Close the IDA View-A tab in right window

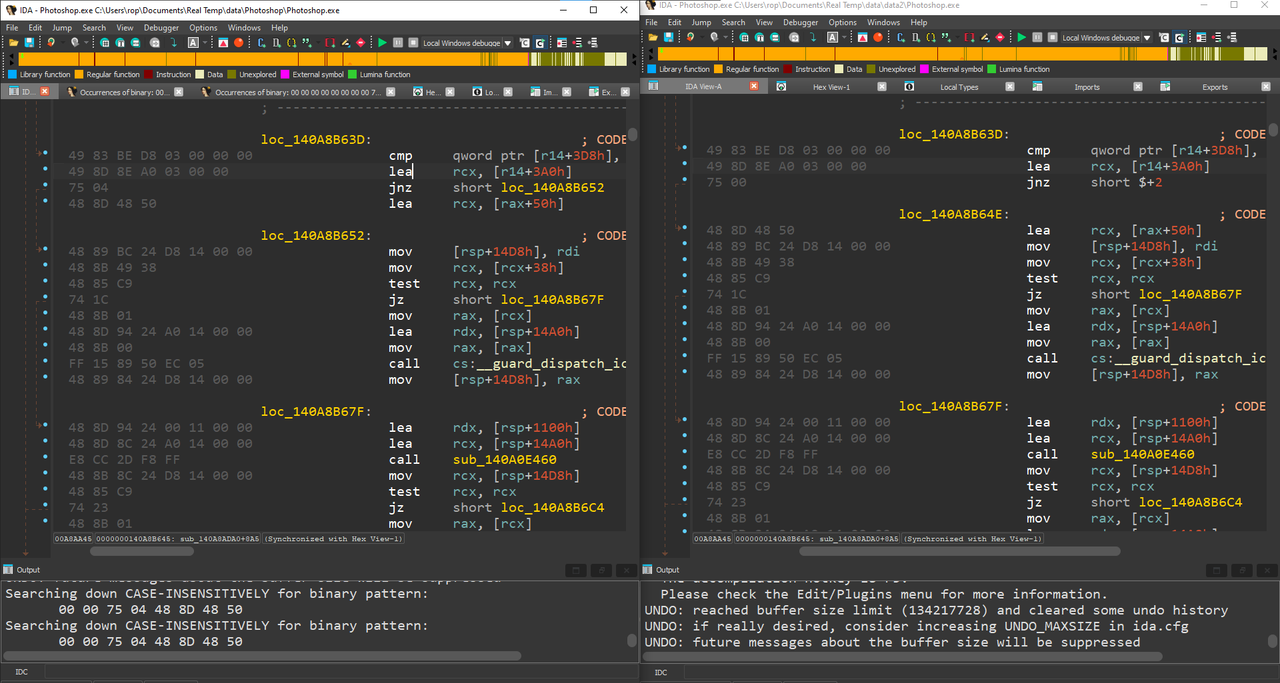point(754,87)
